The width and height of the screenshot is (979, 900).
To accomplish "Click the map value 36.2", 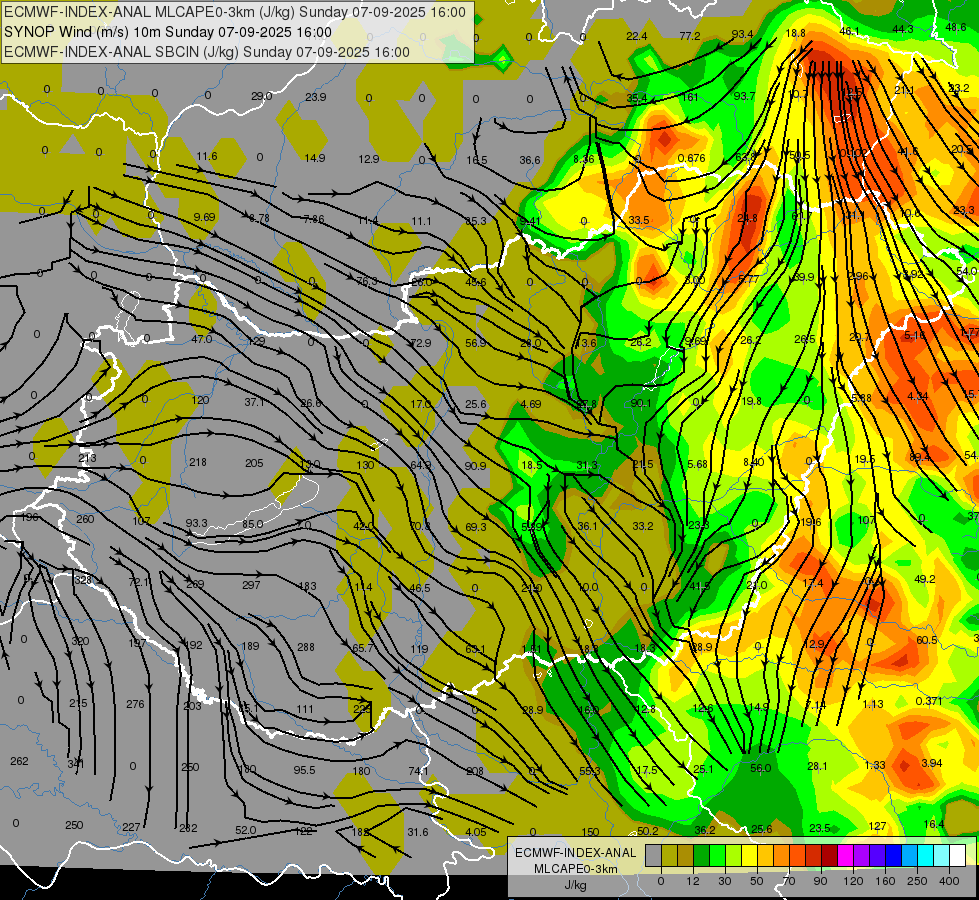I will click(705, 830).
